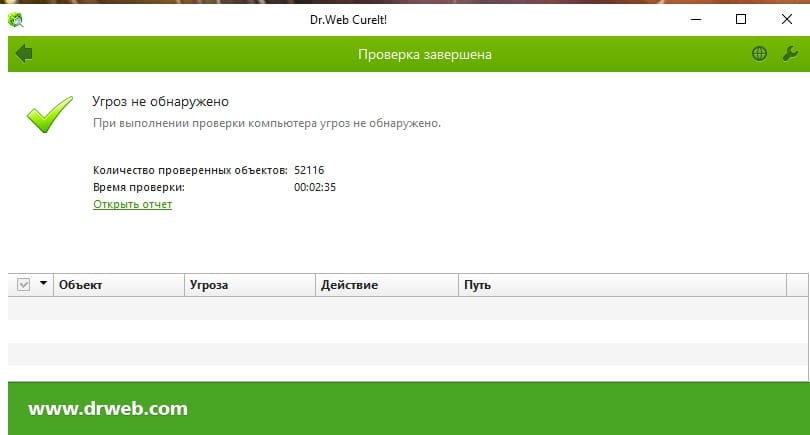This screenshot has width=810, height=435.
Task: Minimize the Dr.Web CureIt! window
Action: click(x=696, y=19)
